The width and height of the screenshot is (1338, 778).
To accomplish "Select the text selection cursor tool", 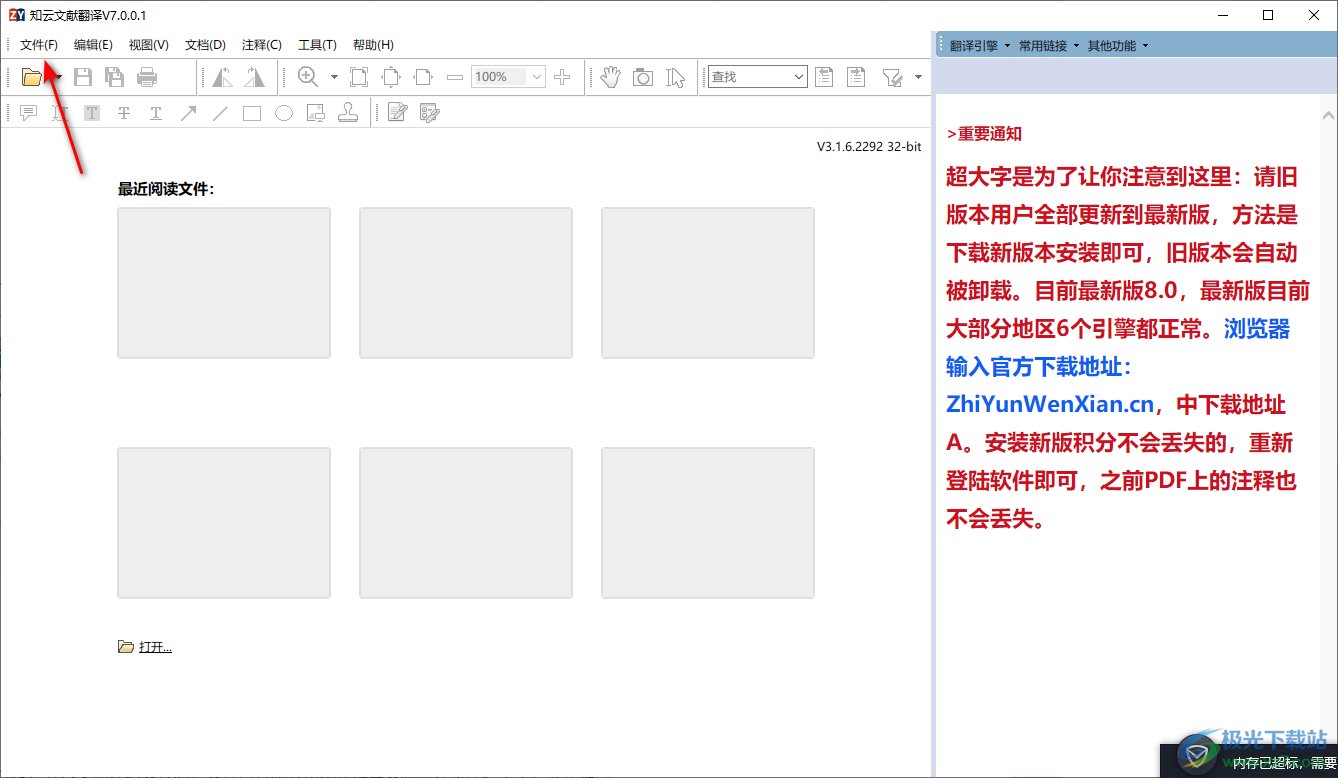I will (x=676, y=77).
